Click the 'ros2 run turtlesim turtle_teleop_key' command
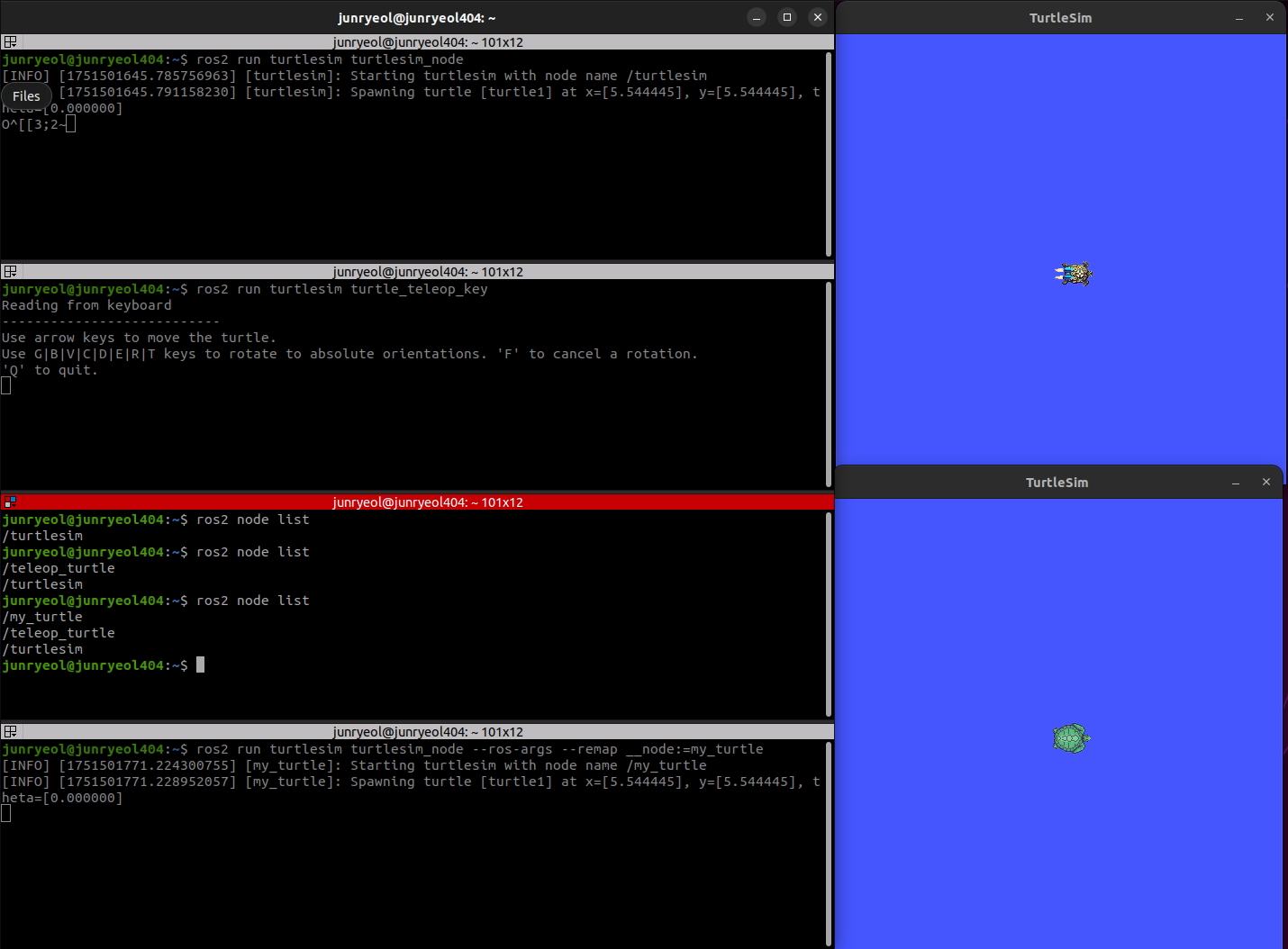The width and height of the screenshot is (1288, 949). tap(342, 289)
